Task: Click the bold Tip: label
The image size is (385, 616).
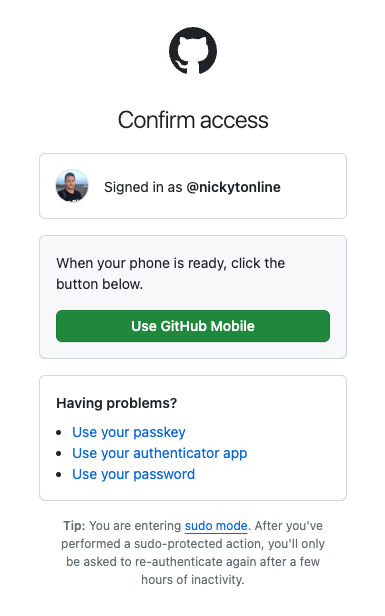Action: [x=74, y=526]
